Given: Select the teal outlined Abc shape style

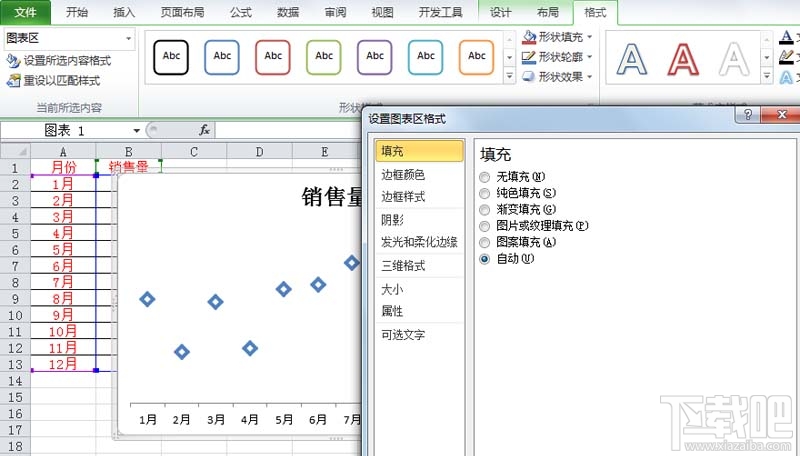Looking at the screenshot, I should click(x=426, y=57).
